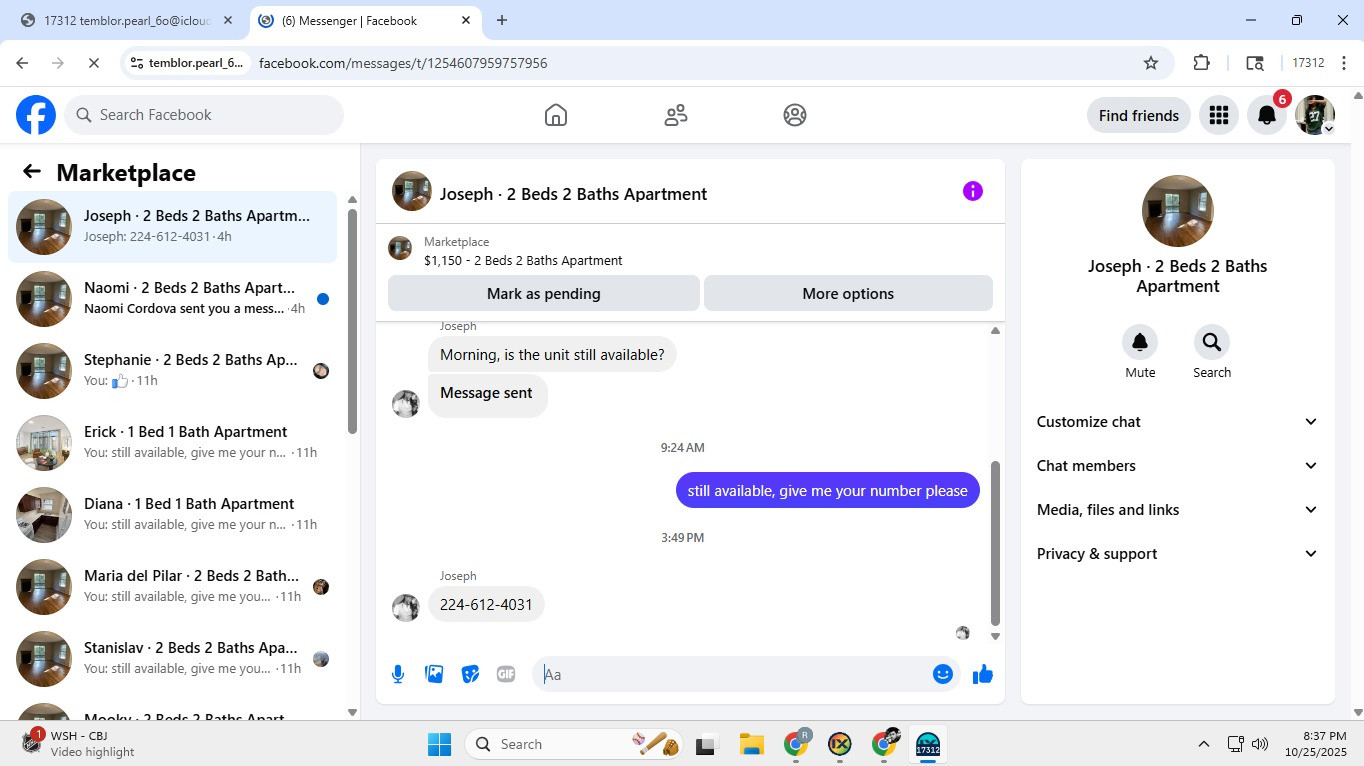Image resolution: width=1364 pixels, height=766 pixels.
Task: Open the taskbar clock showing 8:37 PM
Action: [x=1316, y=744]
